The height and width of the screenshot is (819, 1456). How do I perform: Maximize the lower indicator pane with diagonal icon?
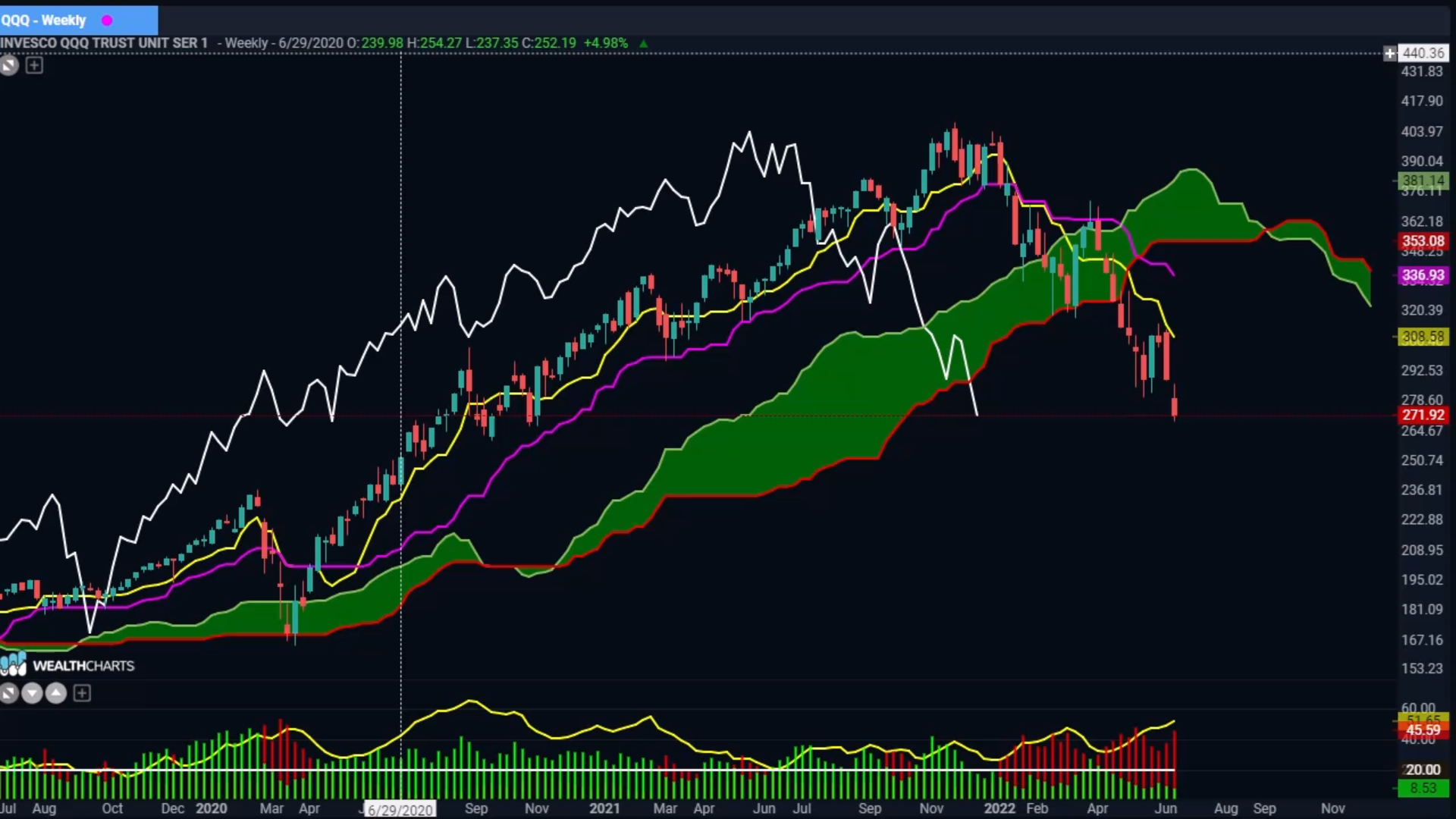(9, 693)
